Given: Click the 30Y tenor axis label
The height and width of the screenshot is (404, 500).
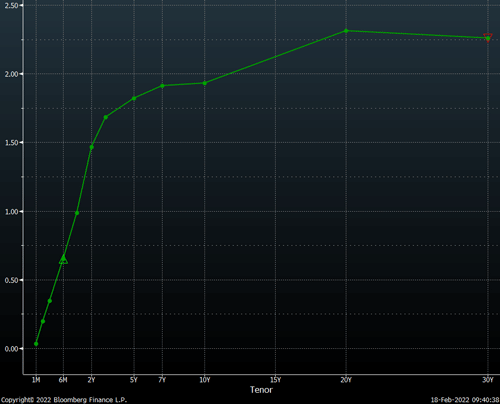Looking at the screenshot, I should [x=488, y=380].
